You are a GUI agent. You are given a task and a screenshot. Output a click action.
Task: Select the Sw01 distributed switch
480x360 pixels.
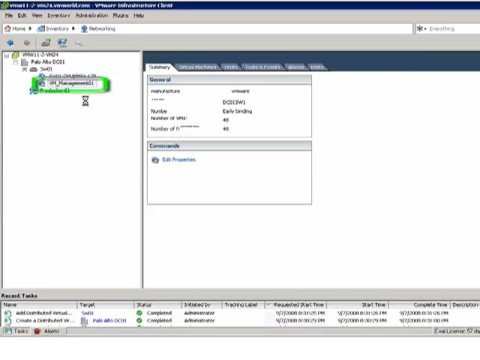tap(46, 69)
